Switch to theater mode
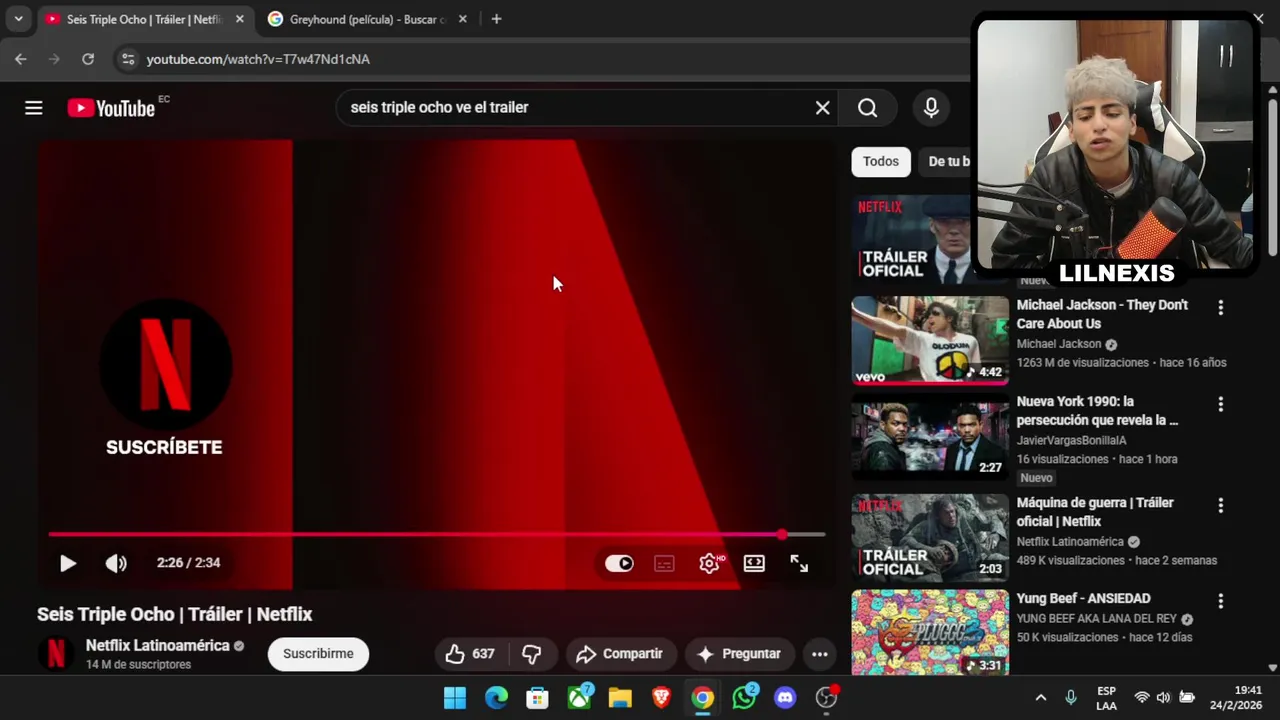The height and width of the screenshot is (720, 1280). pos(754,563)
